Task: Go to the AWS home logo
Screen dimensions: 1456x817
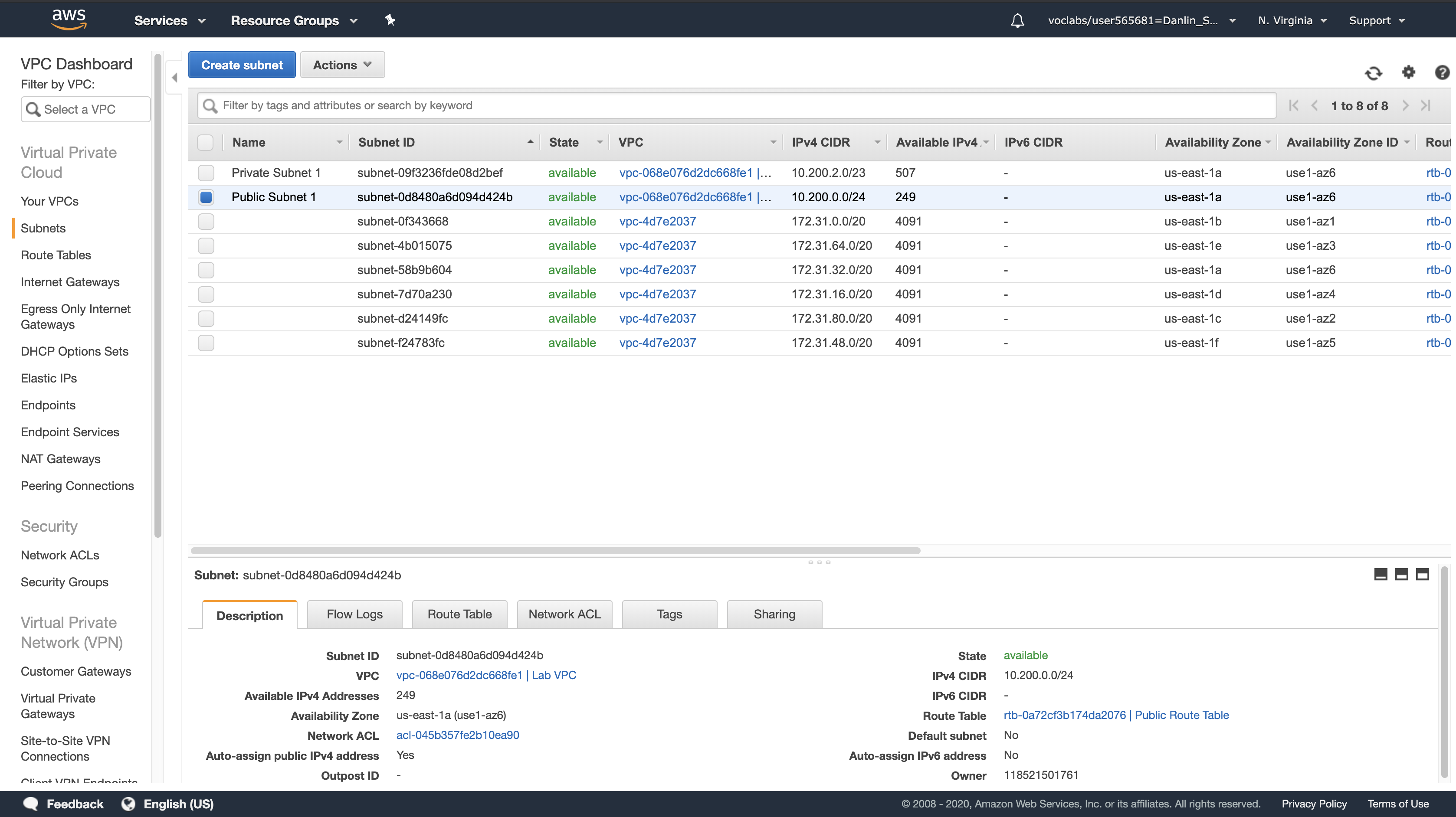Action: (69, 19)
